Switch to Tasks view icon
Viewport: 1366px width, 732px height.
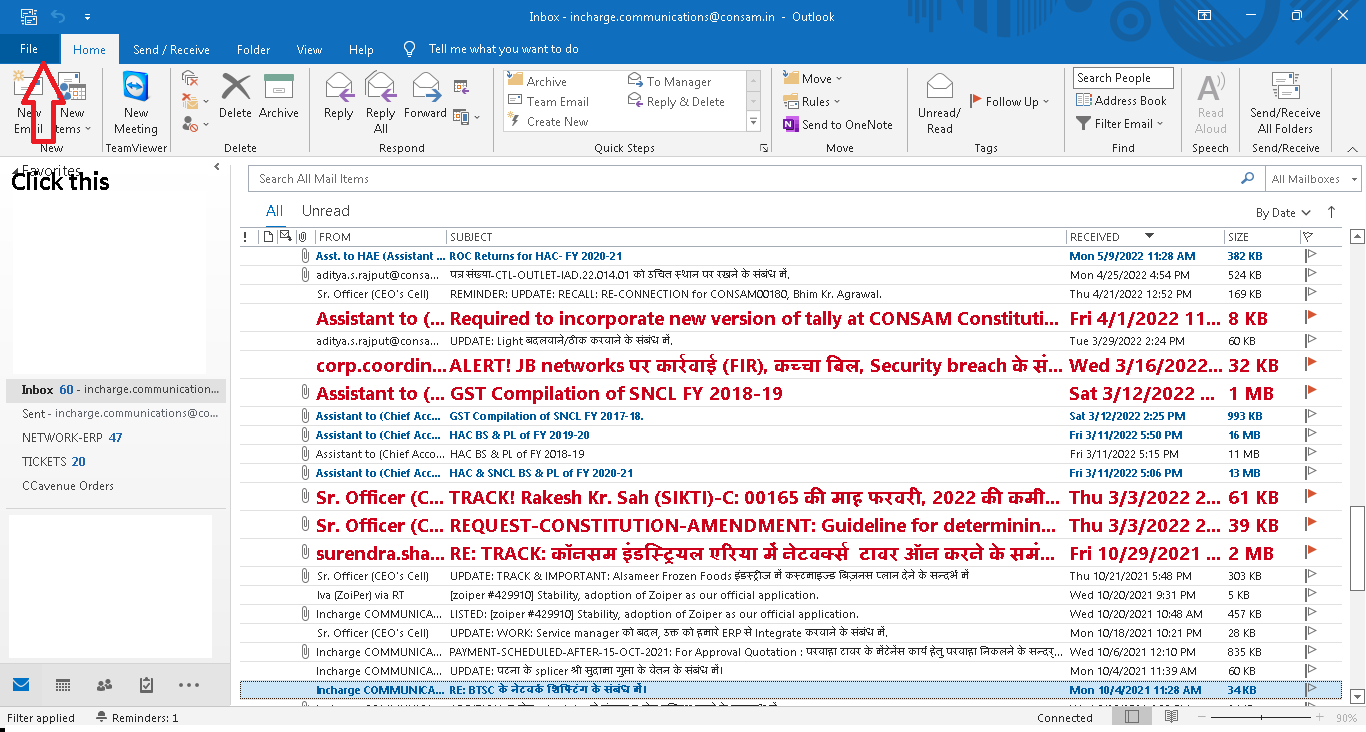point(146,685)
